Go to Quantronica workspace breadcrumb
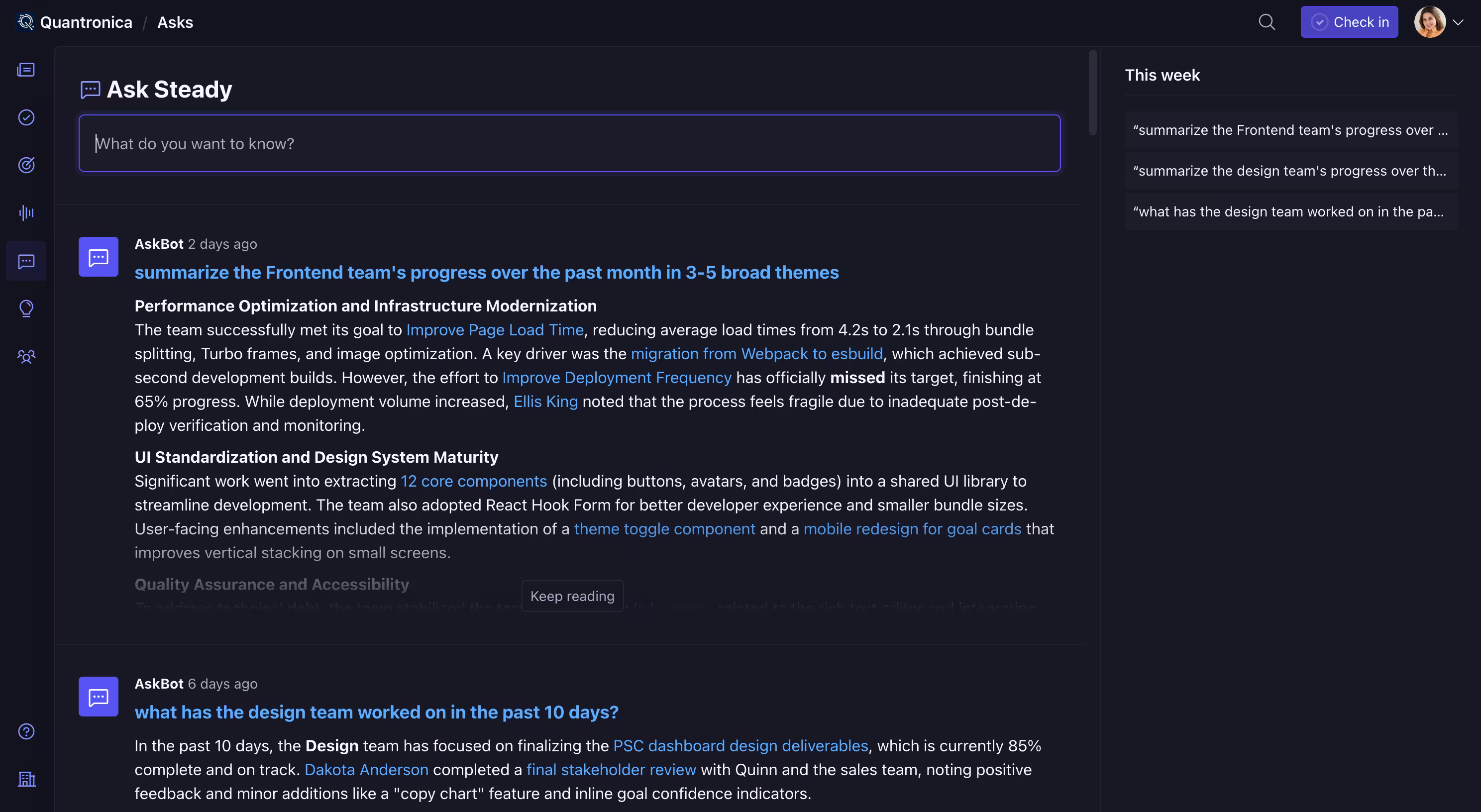The image size is (1481, 812). [x=86, y=22]
